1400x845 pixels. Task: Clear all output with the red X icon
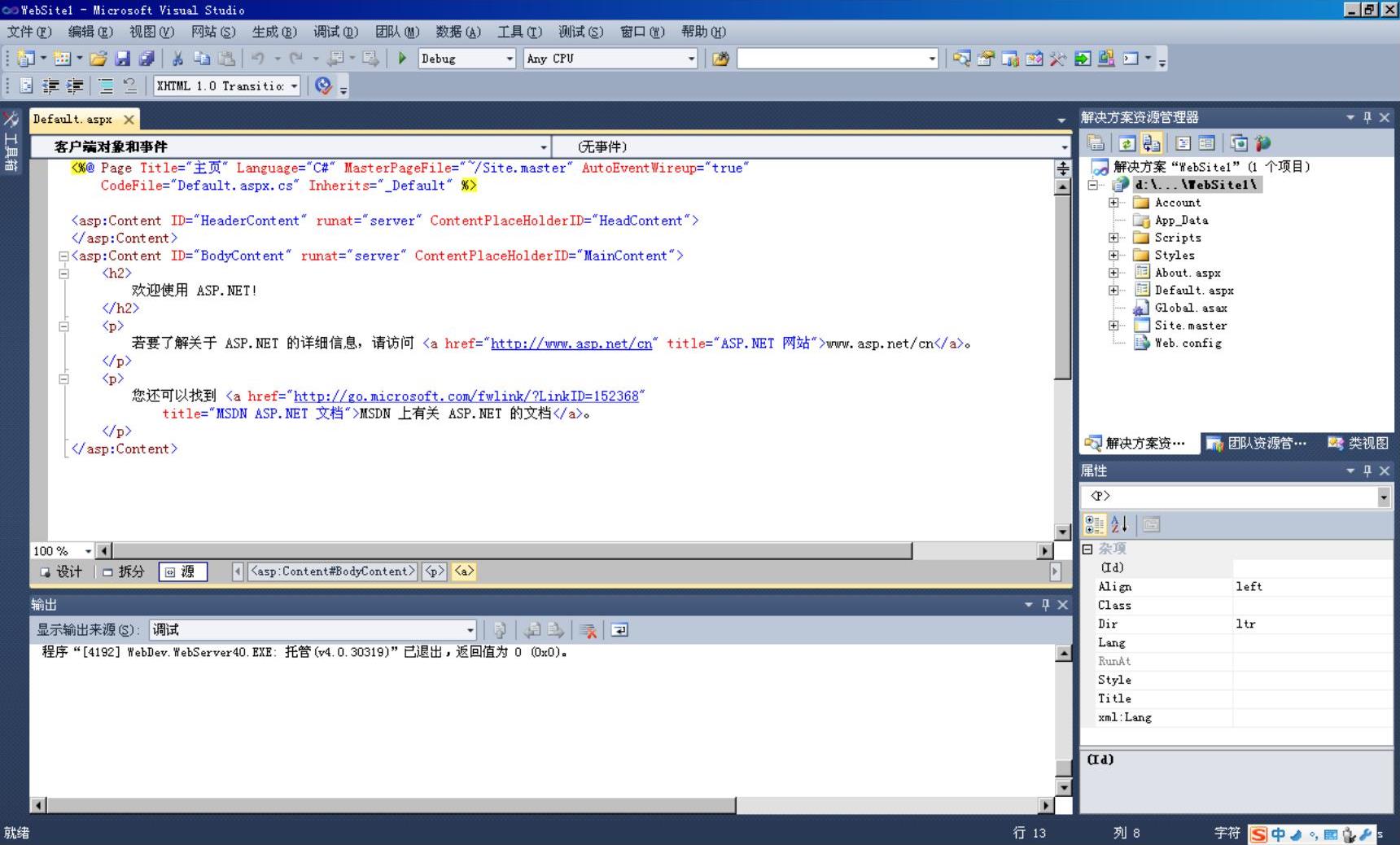(x=588, y=630)
